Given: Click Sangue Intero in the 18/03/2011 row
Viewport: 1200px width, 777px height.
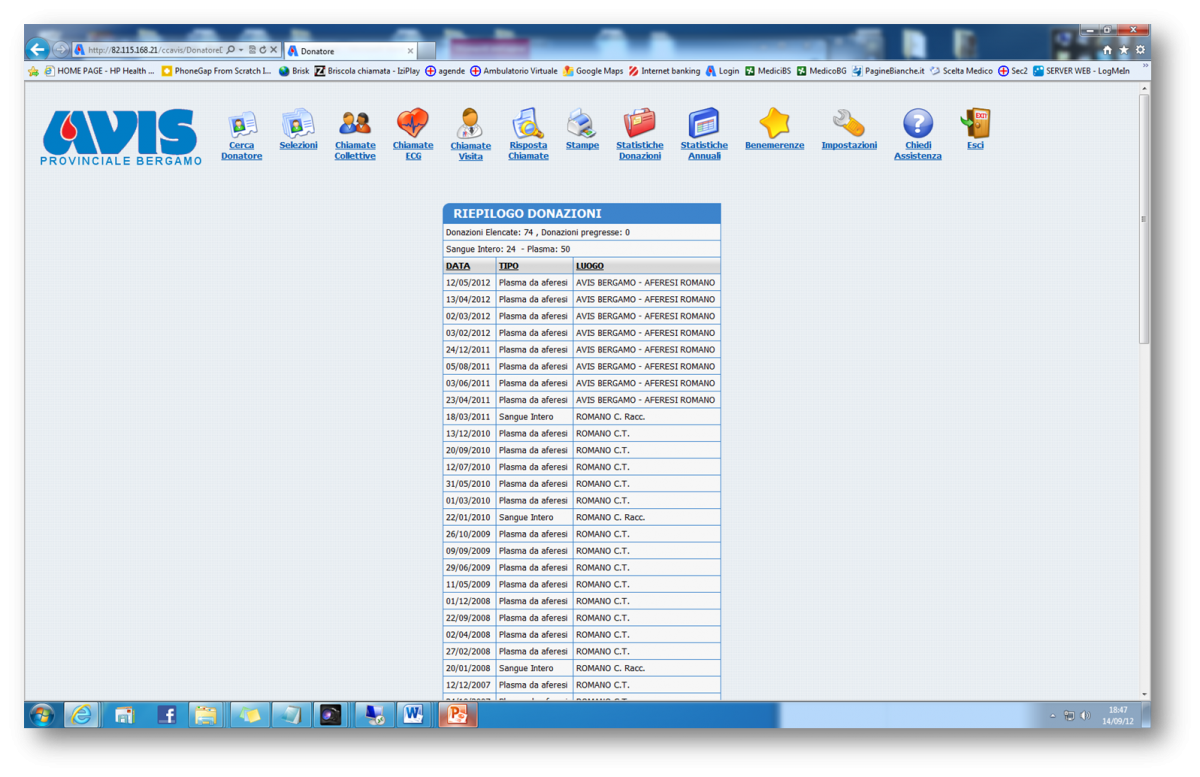Looking at the screenshot, I should [x=526, y=417].
